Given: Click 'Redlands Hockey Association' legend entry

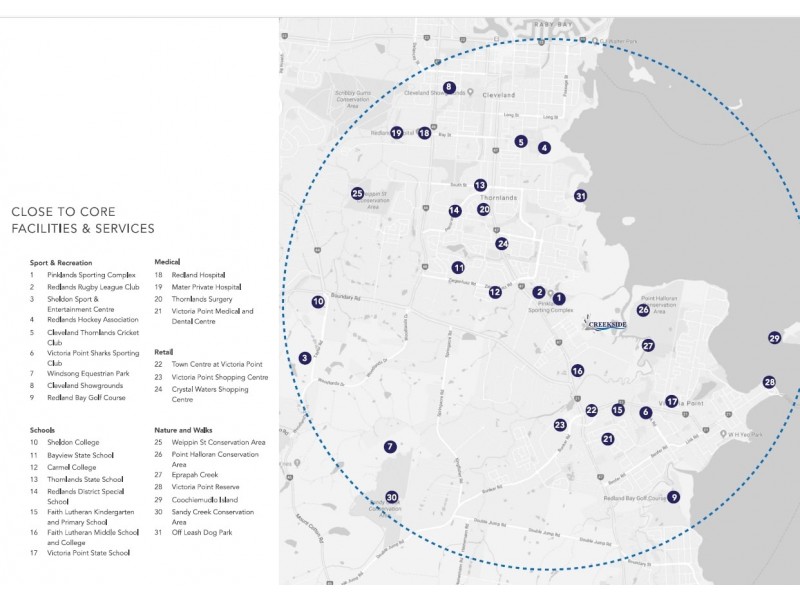Looking at the screenshot, I should click(x=93, y=320).
